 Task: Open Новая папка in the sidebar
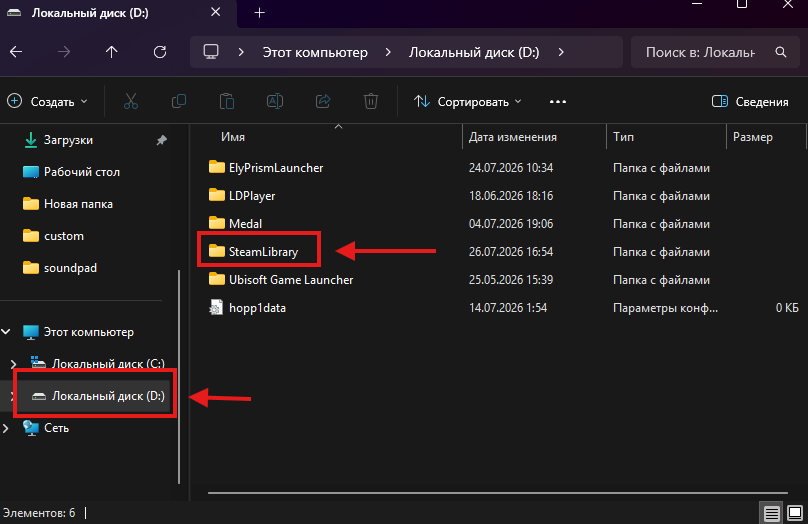pos(78,204)
